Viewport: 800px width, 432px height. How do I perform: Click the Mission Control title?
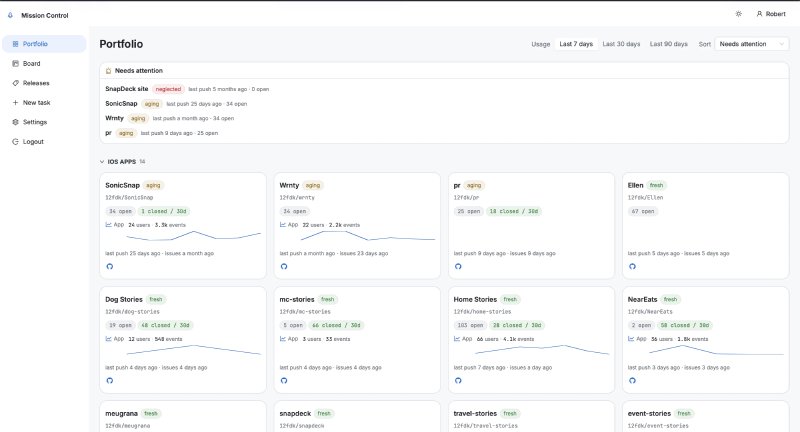pyautogui.click(x=45, y=15)
